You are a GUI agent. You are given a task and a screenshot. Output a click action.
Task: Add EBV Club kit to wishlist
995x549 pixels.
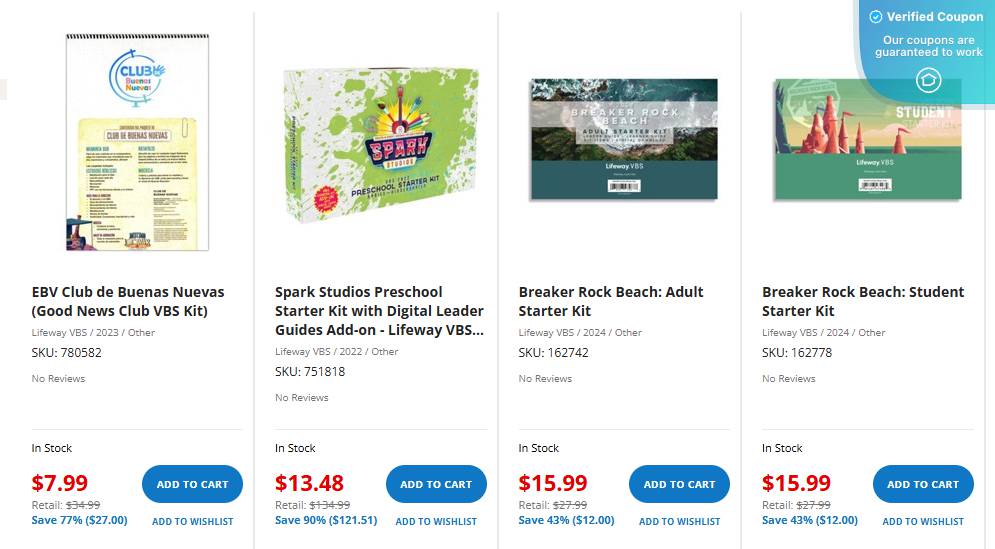pyautogui.click(x=192, y=521)
